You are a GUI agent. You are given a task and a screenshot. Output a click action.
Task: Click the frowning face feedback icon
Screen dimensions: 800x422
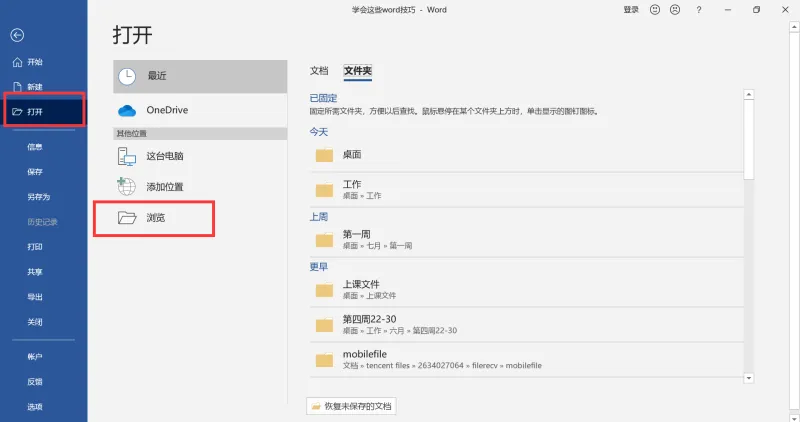[675, 10]
